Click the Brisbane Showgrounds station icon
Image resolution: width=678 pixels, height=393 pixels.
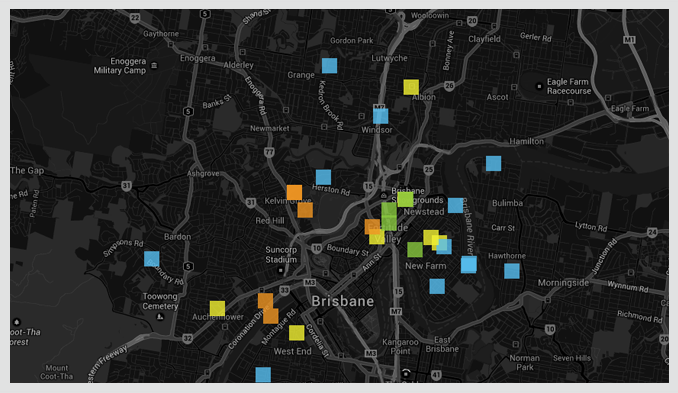(384, 196)
